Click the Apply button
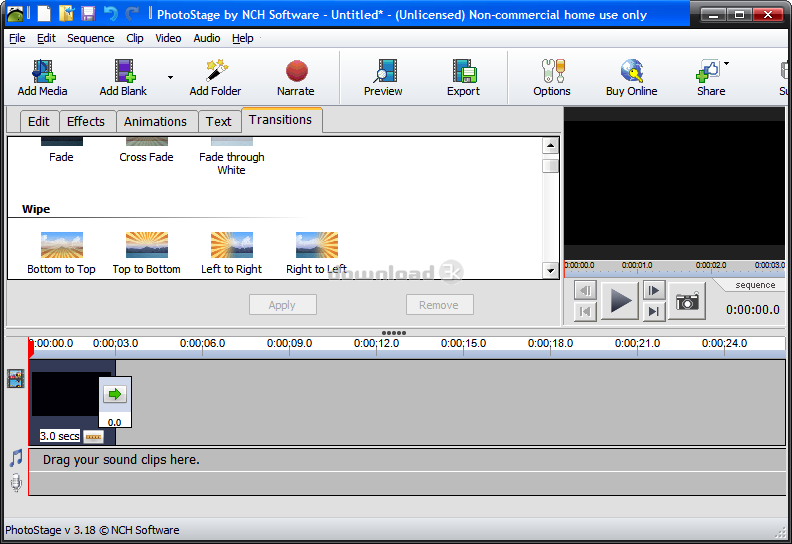The width and height of the screenshot is (792, 544). pos(282,305)
